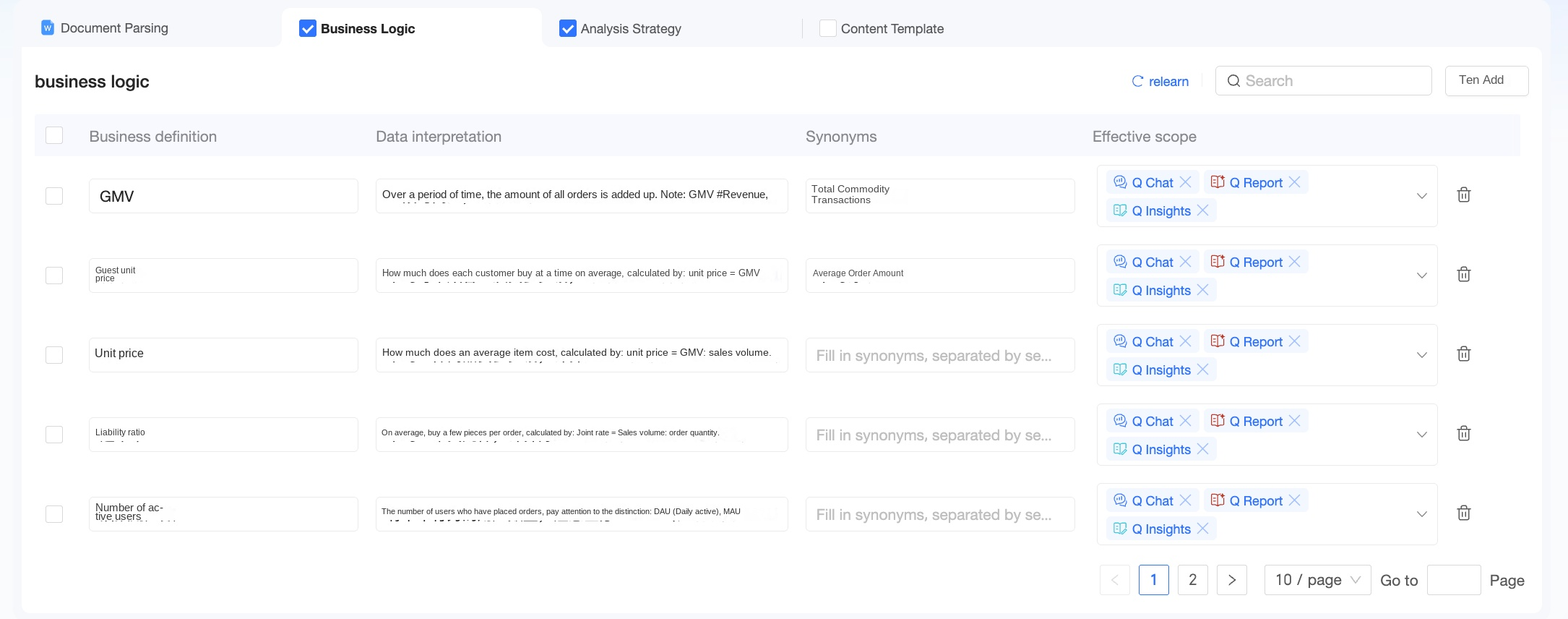Toggle the select-all header checkbox

[54, 135]
